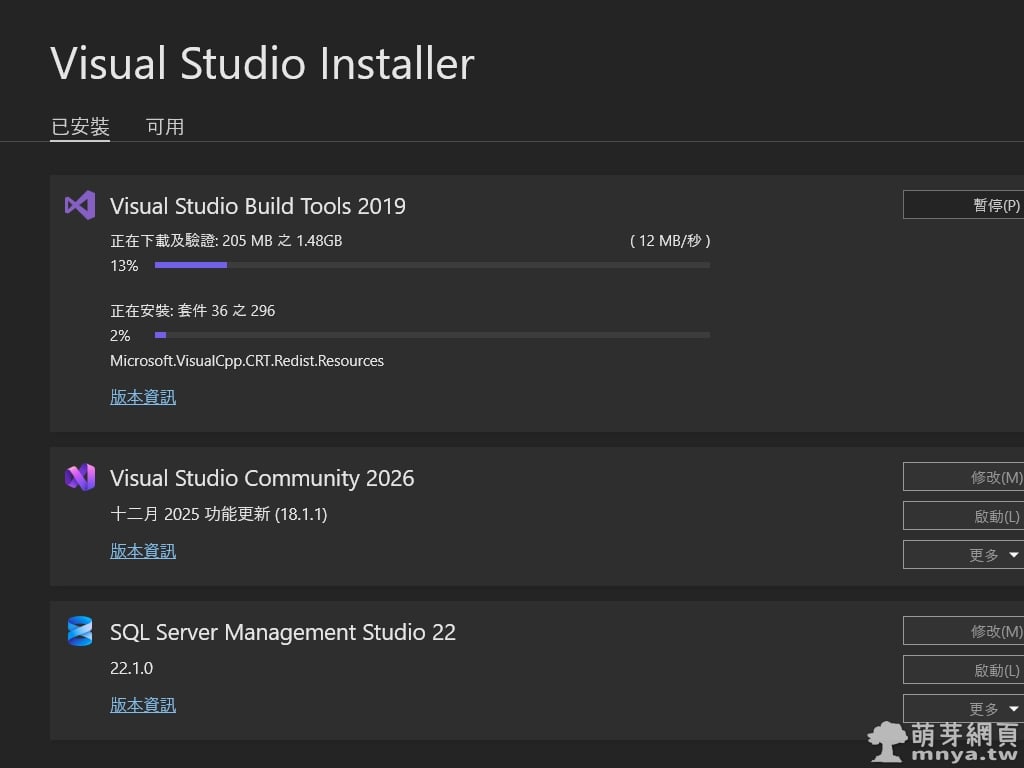
Task: Click the install progress bar at 2%
Action: click(x=432, y=335)
